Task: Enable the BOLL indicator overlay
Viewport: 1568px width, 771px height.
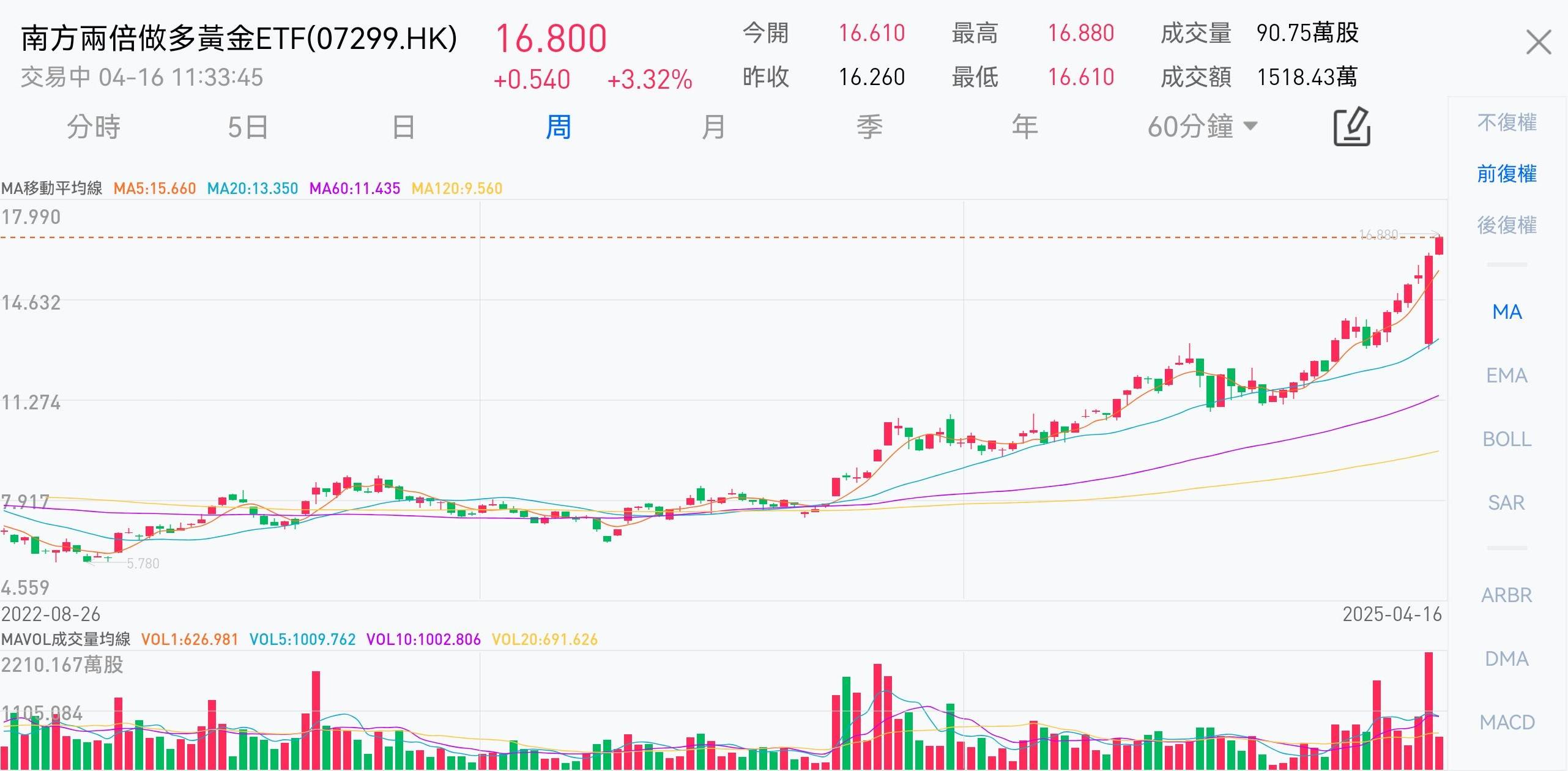Action: (x=1507, y=439)
